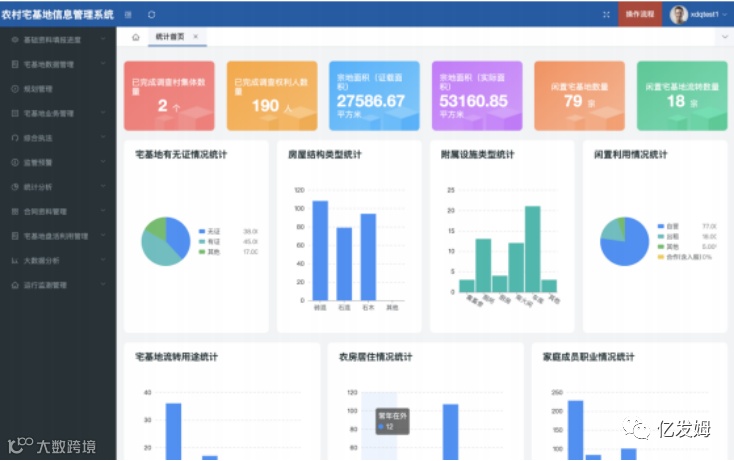Click the tall bar in 农房居住情况统计
Viewport: 734px width, 461px height.
(450, 432)
